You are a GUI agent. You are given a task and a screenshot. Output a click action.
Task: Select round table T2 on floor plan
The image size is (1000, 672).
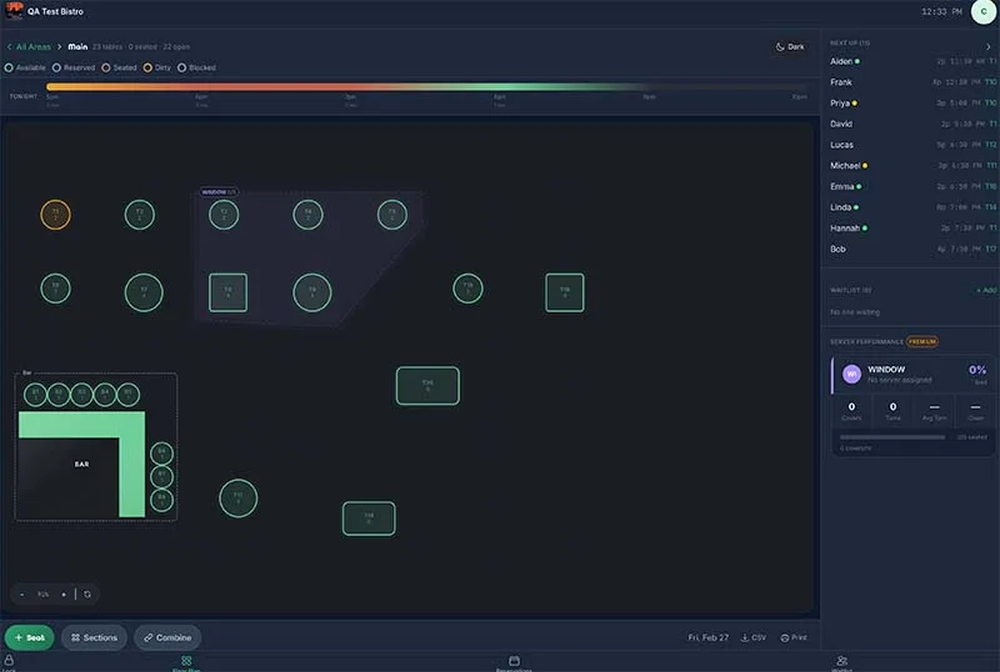pyautogui.click(x=140, y=215)
